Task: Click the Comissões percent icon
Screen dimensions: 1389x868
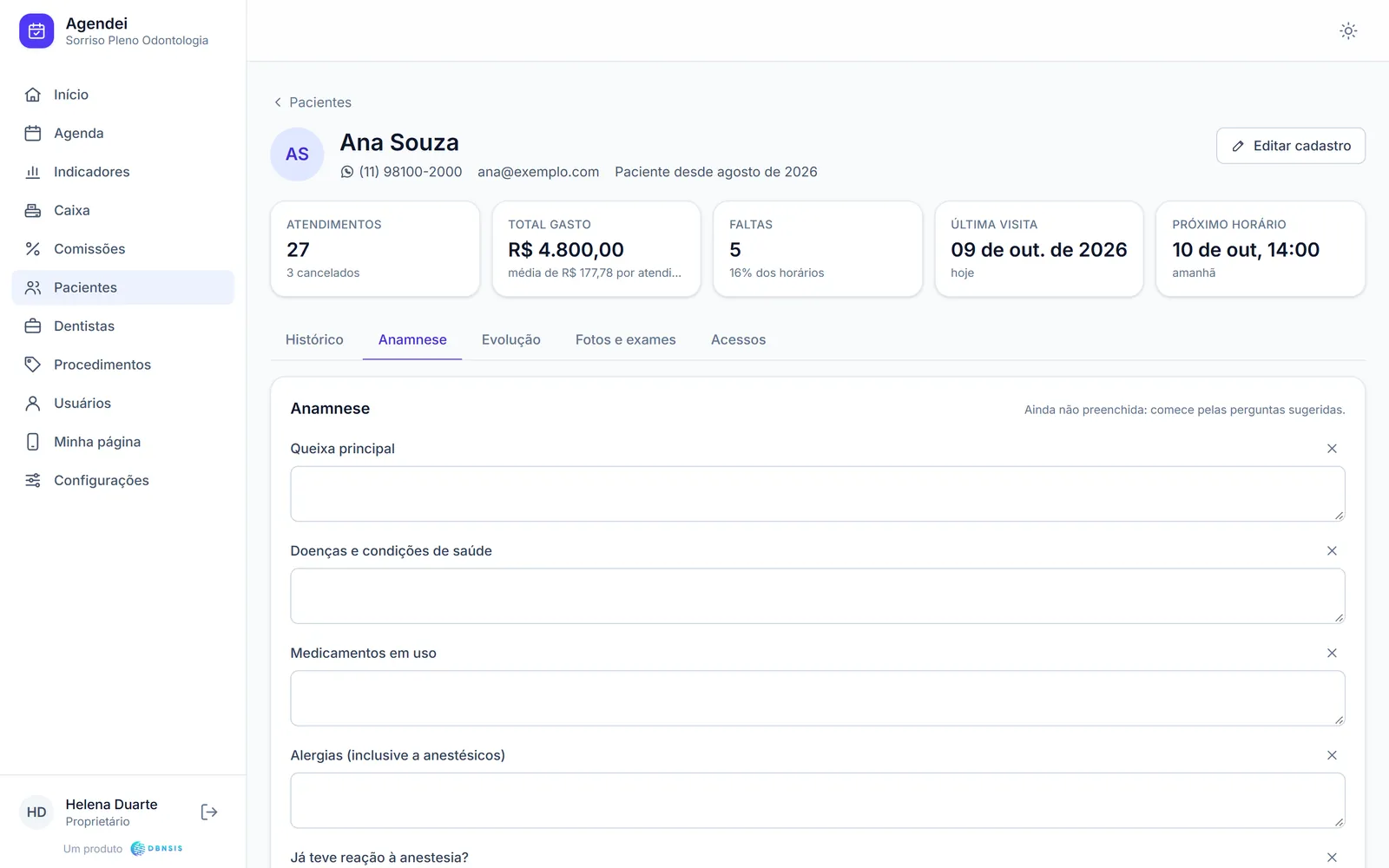Action: click(33, 249)
